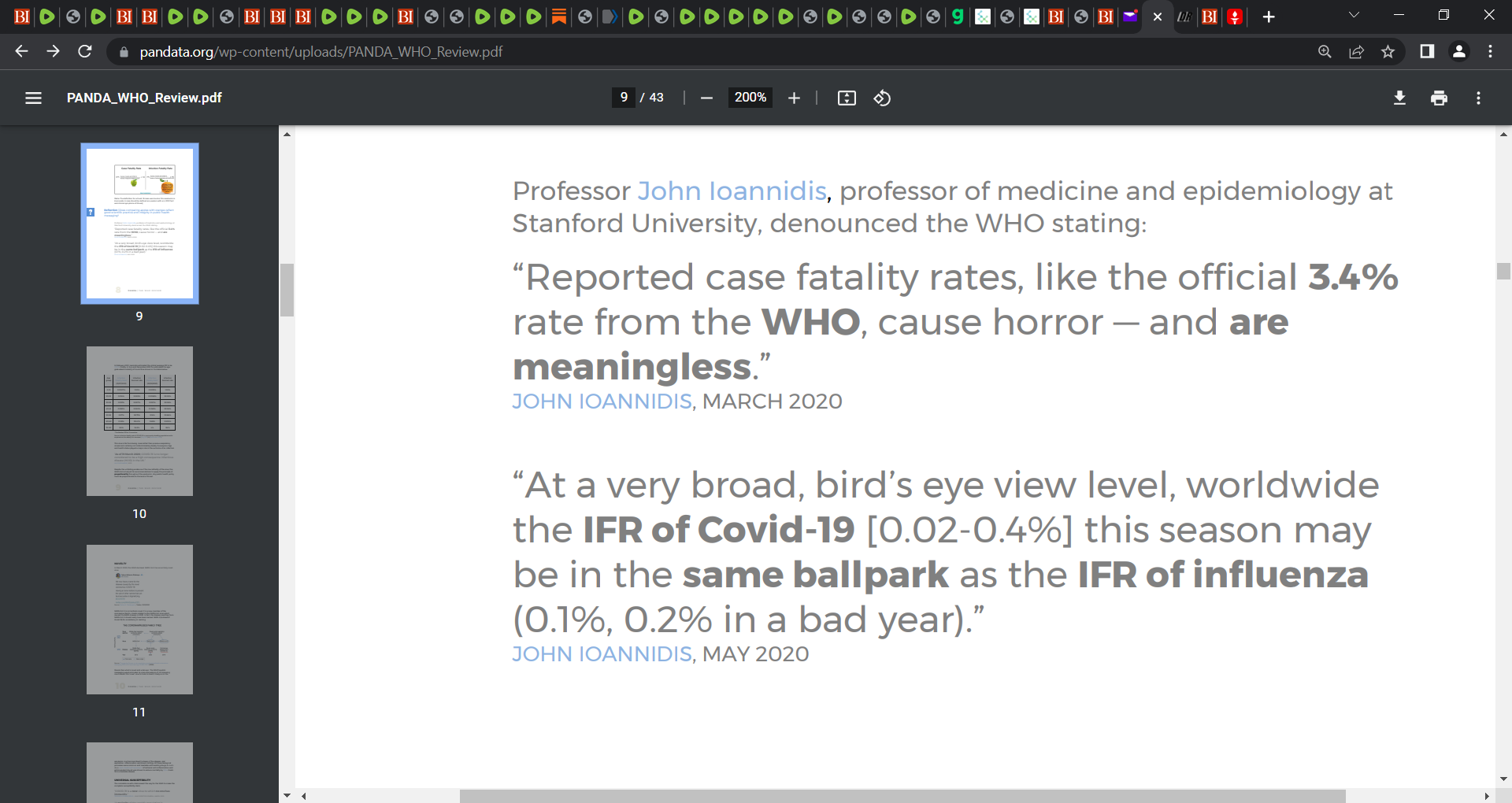Reload the current page

85,51
